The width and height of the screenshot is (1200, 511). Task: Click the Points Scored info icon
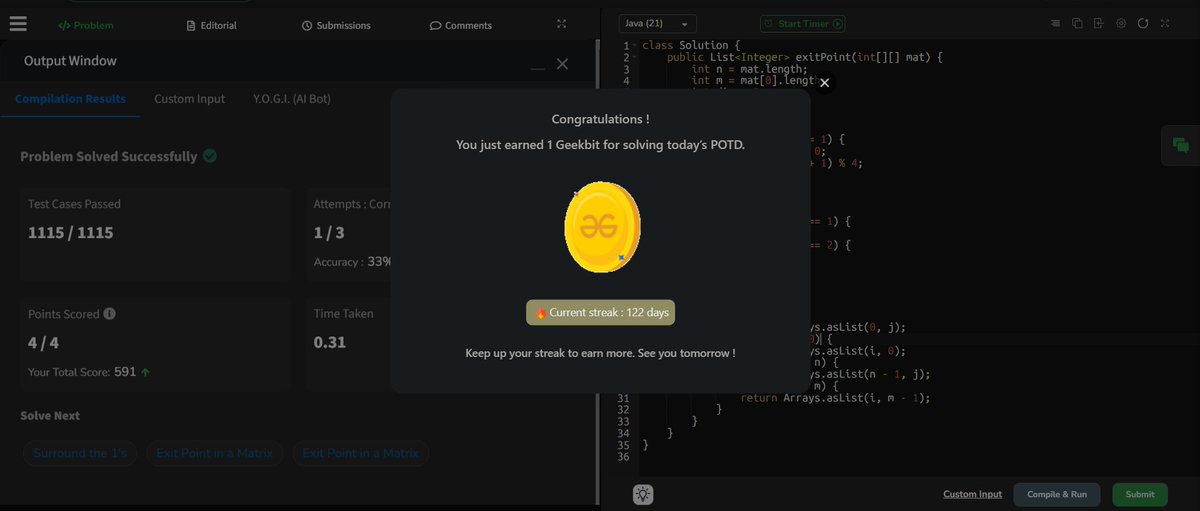tap(109, 313)
